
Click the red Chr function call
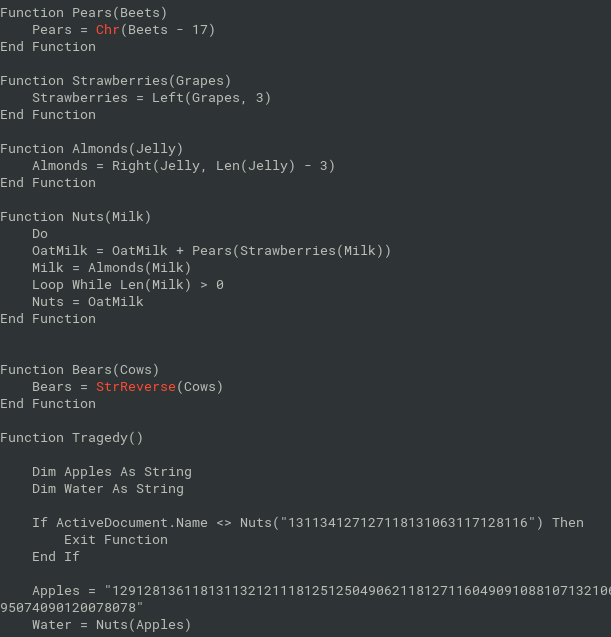(107, 30)
